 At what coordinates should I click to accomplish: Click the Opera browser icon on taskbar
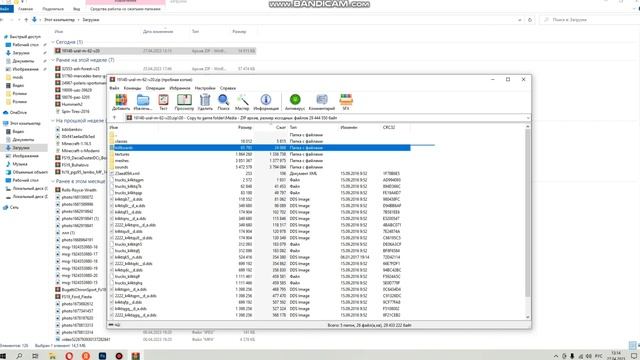(69, 356)
